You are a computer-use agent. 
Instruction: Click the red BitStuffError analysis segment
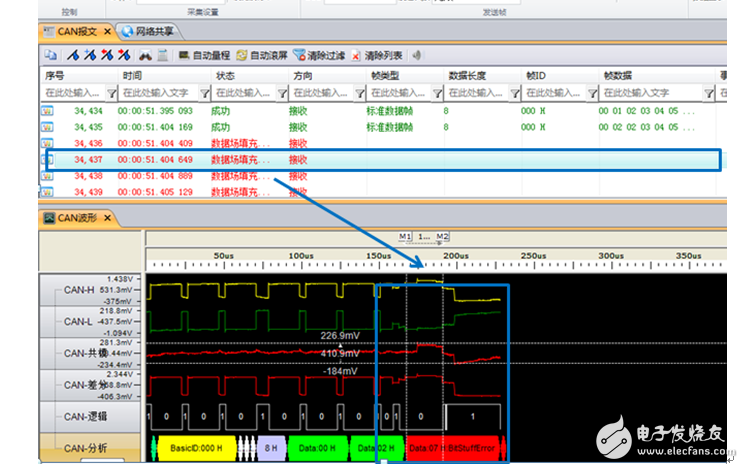coord(453,448)
